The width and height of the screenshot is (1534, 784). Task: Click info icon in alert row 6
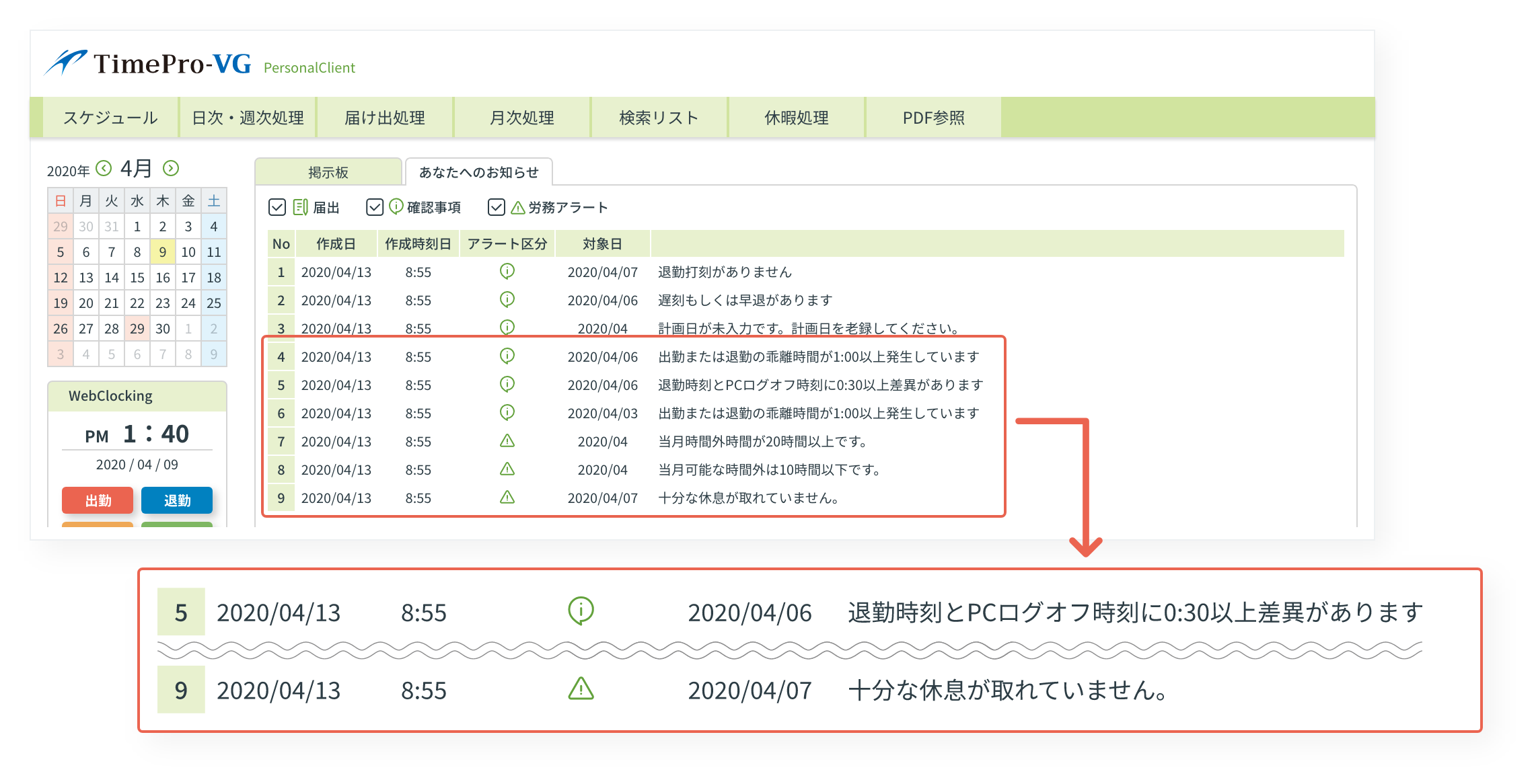507,412
